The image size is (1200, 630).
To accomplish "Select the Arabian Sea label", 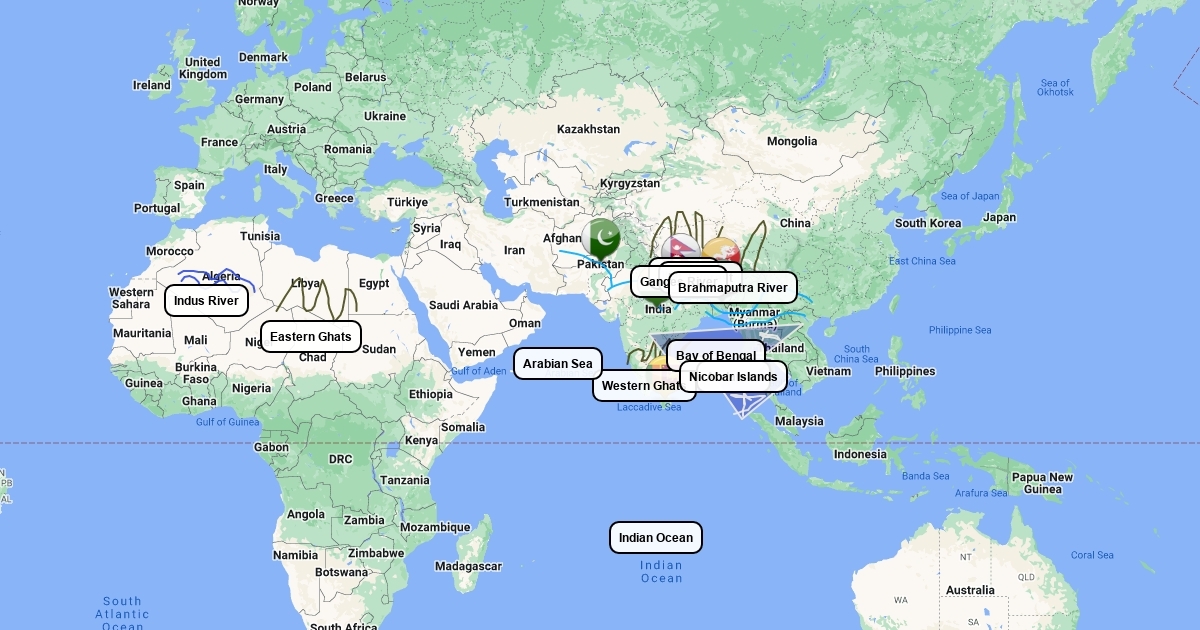I will (x=558, y=364).
